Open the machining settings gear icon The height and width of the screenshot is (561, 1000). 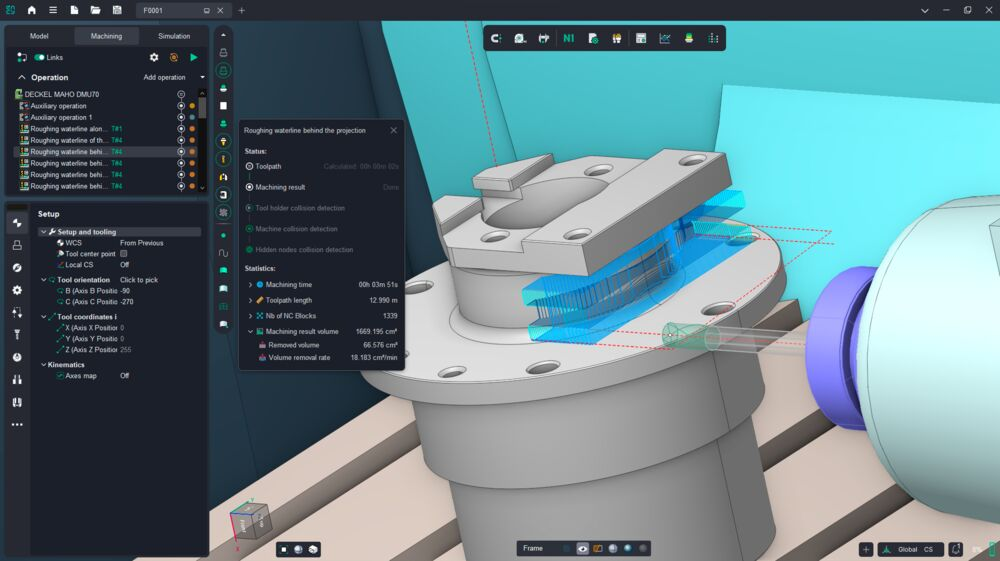point(154,57)
